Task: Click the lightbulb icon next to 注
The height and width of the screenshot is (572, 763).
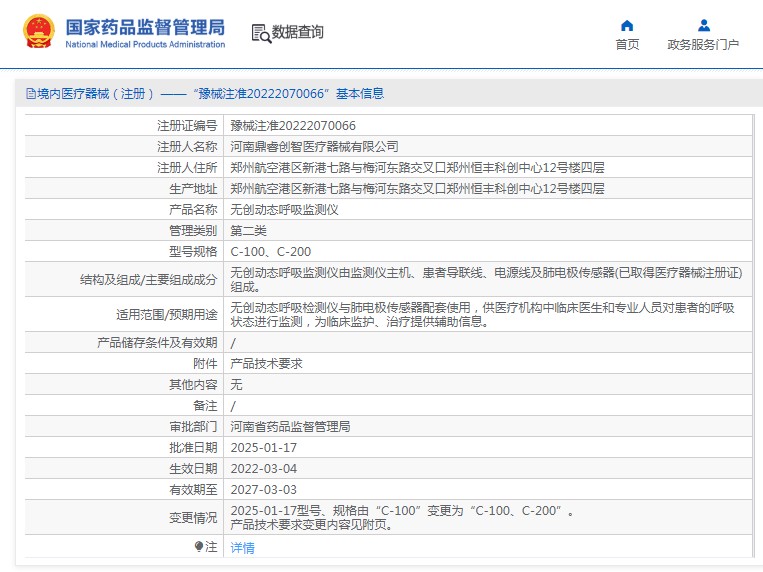Action: coord(199,547)
